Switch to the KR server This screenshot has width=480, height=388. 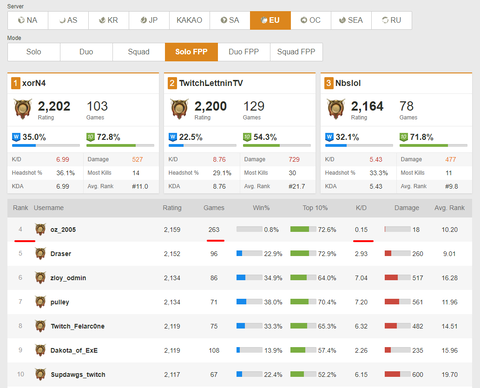109,20
